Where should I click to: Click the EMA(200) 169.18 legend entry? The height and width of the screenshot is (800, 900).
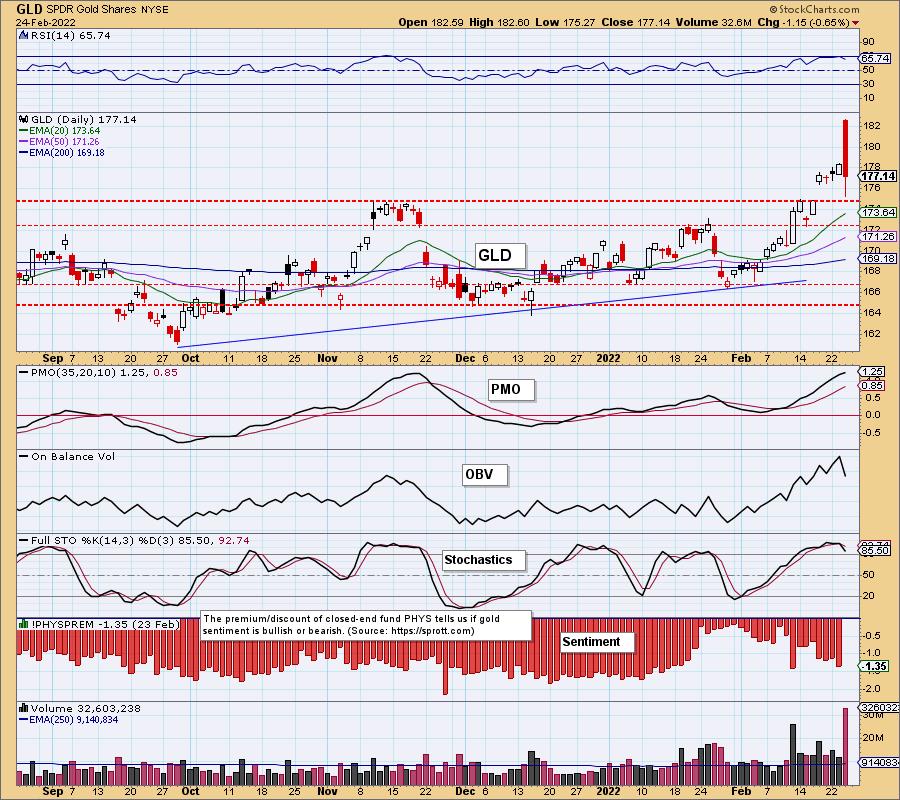pos(61,153)
